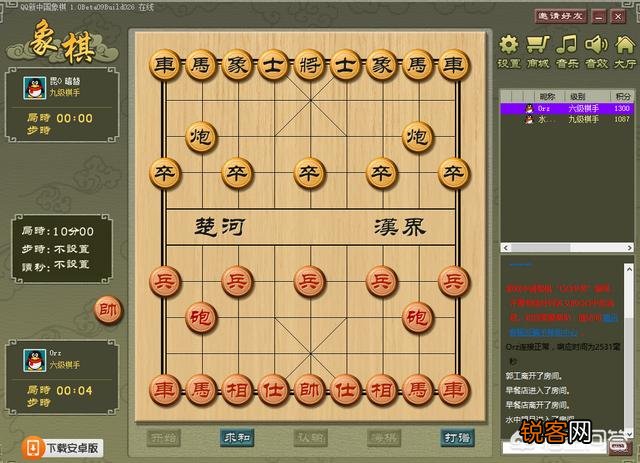Image resolution: width=640 pixels, height=463 pixels.
Task: Select the leftmost red 兵 pawn
Action: (164, 281)
